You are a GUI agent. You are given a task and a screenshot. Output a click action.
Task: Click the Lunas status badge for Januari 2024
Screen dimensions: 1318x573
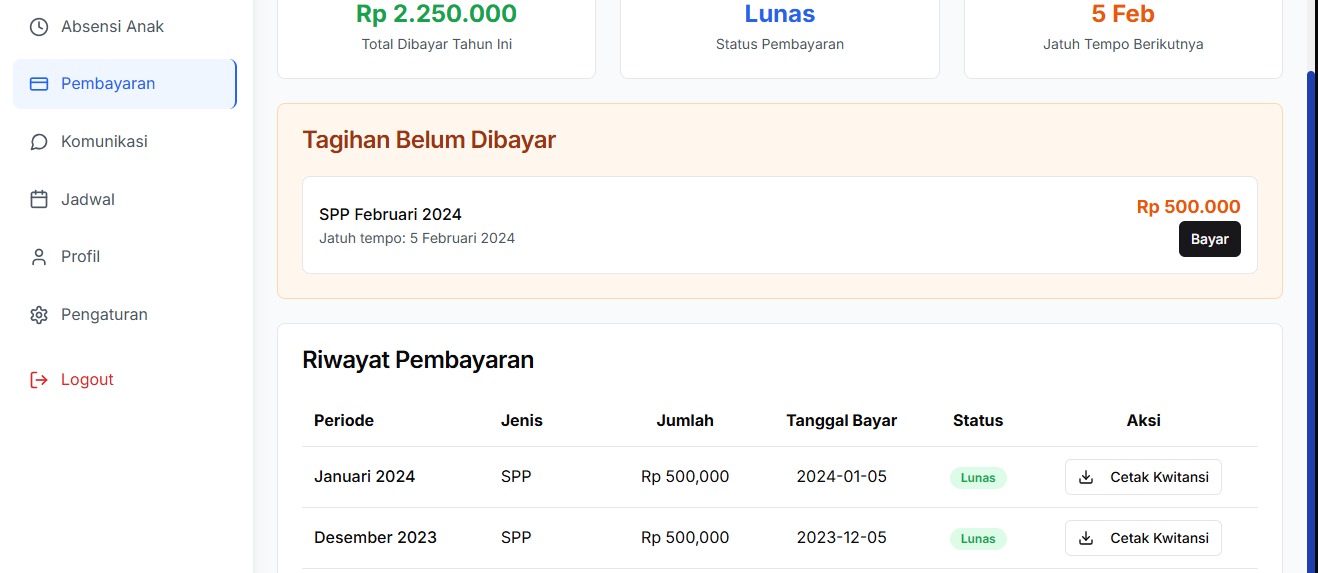pyautogui.click(x=977, y=478)
